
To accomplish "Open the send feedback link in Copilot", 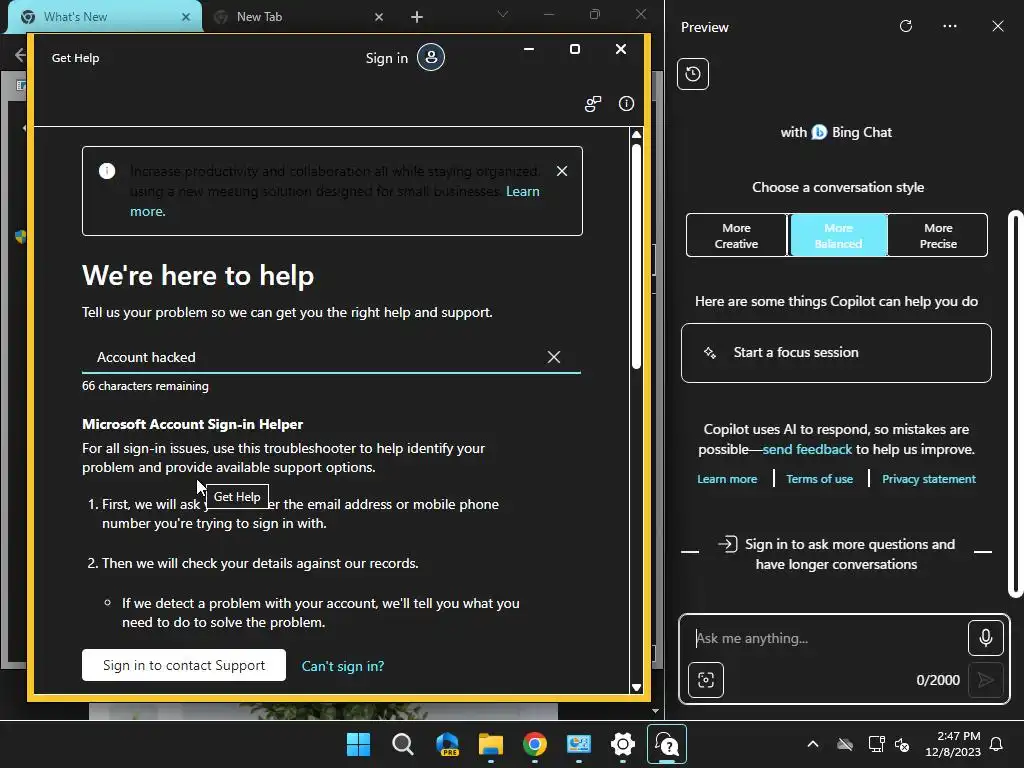I will tap(807, 449).
